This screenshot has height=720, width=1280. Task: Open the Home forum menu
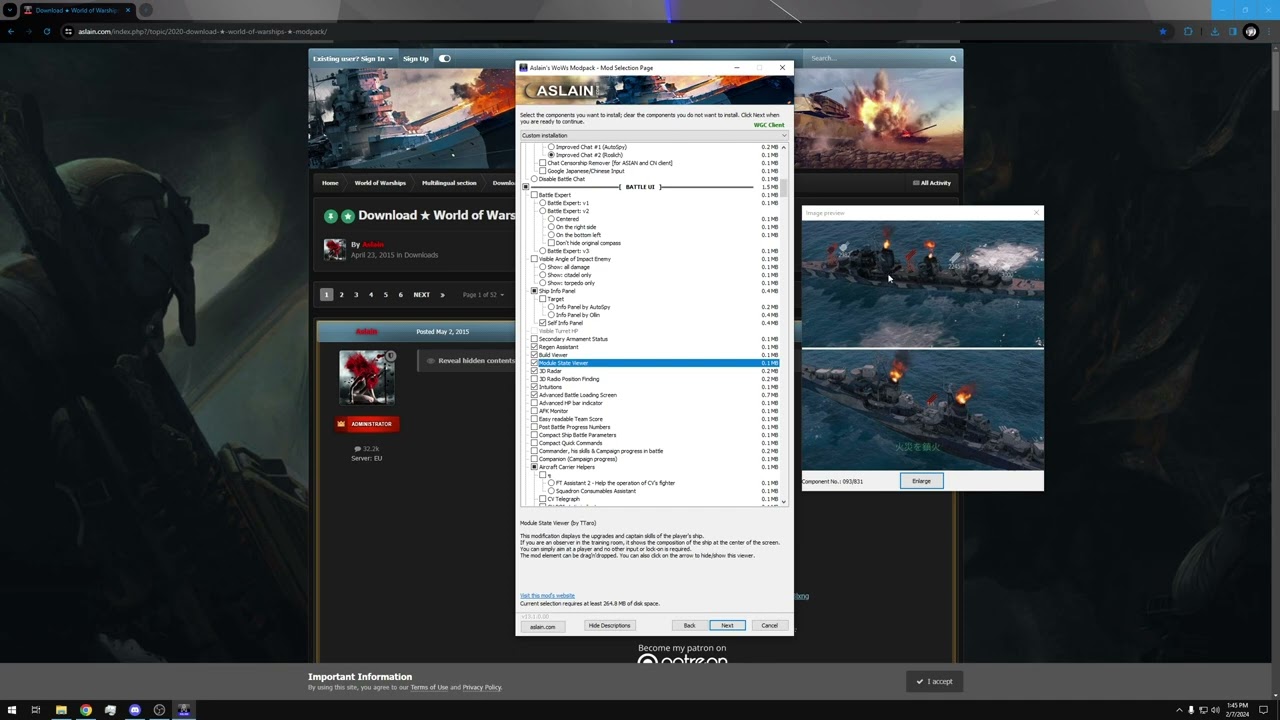(330, 183)
